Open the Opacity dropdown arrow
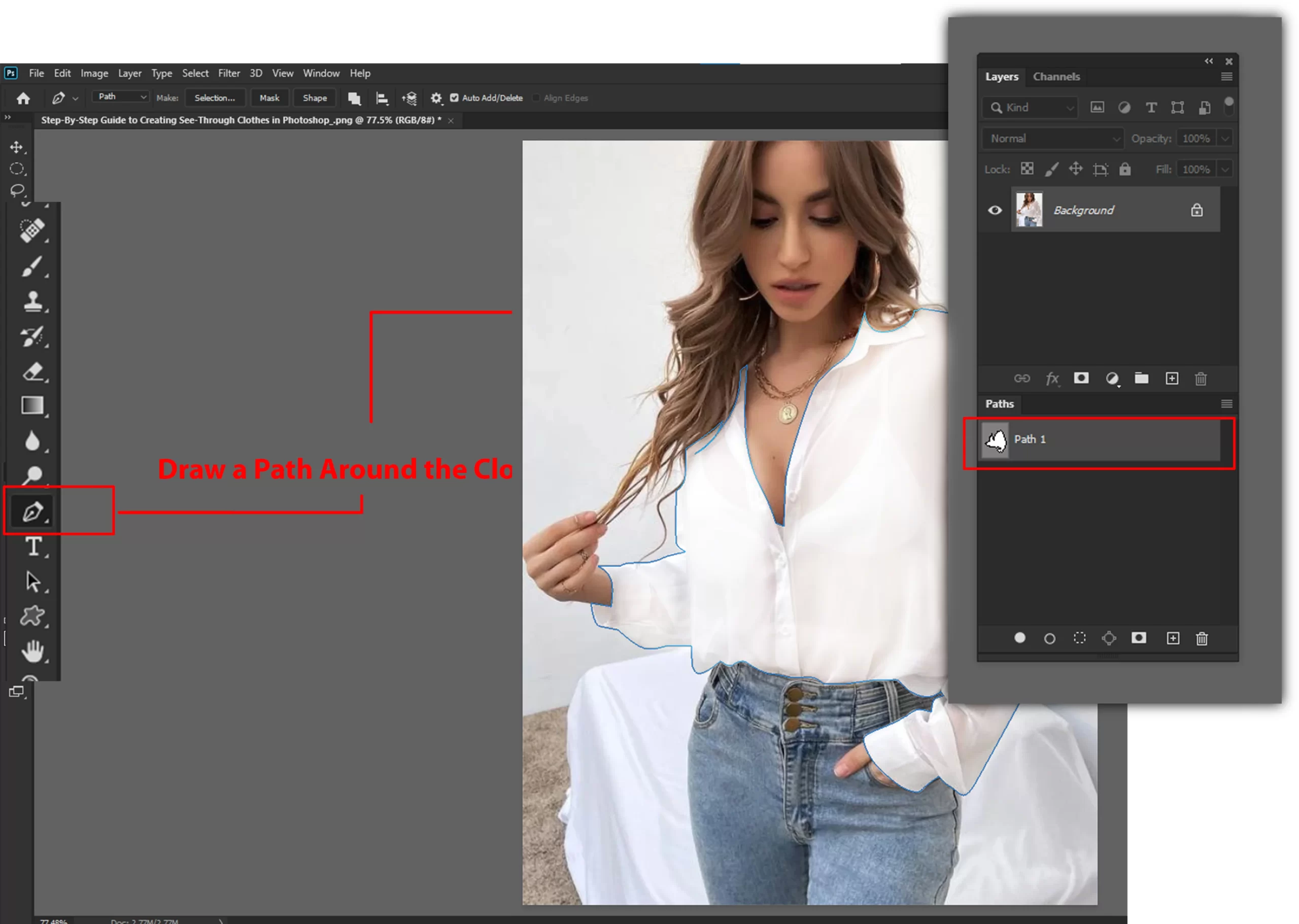The height and width of the screenshot is (924, 1299). [1224, 139]
